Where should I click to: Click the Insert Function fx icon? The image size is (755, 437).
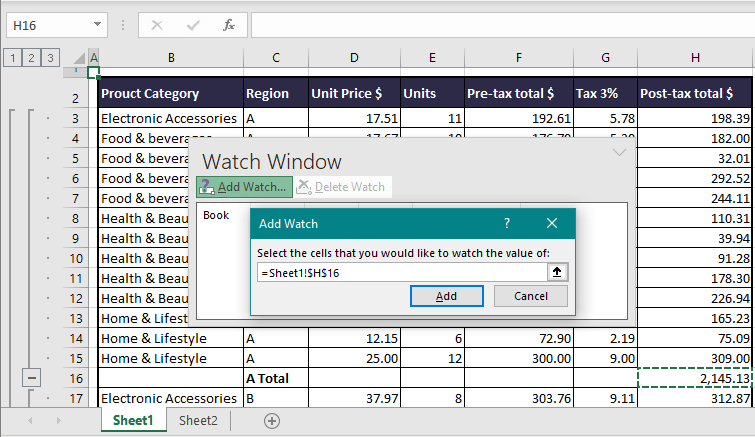[229, 25]
